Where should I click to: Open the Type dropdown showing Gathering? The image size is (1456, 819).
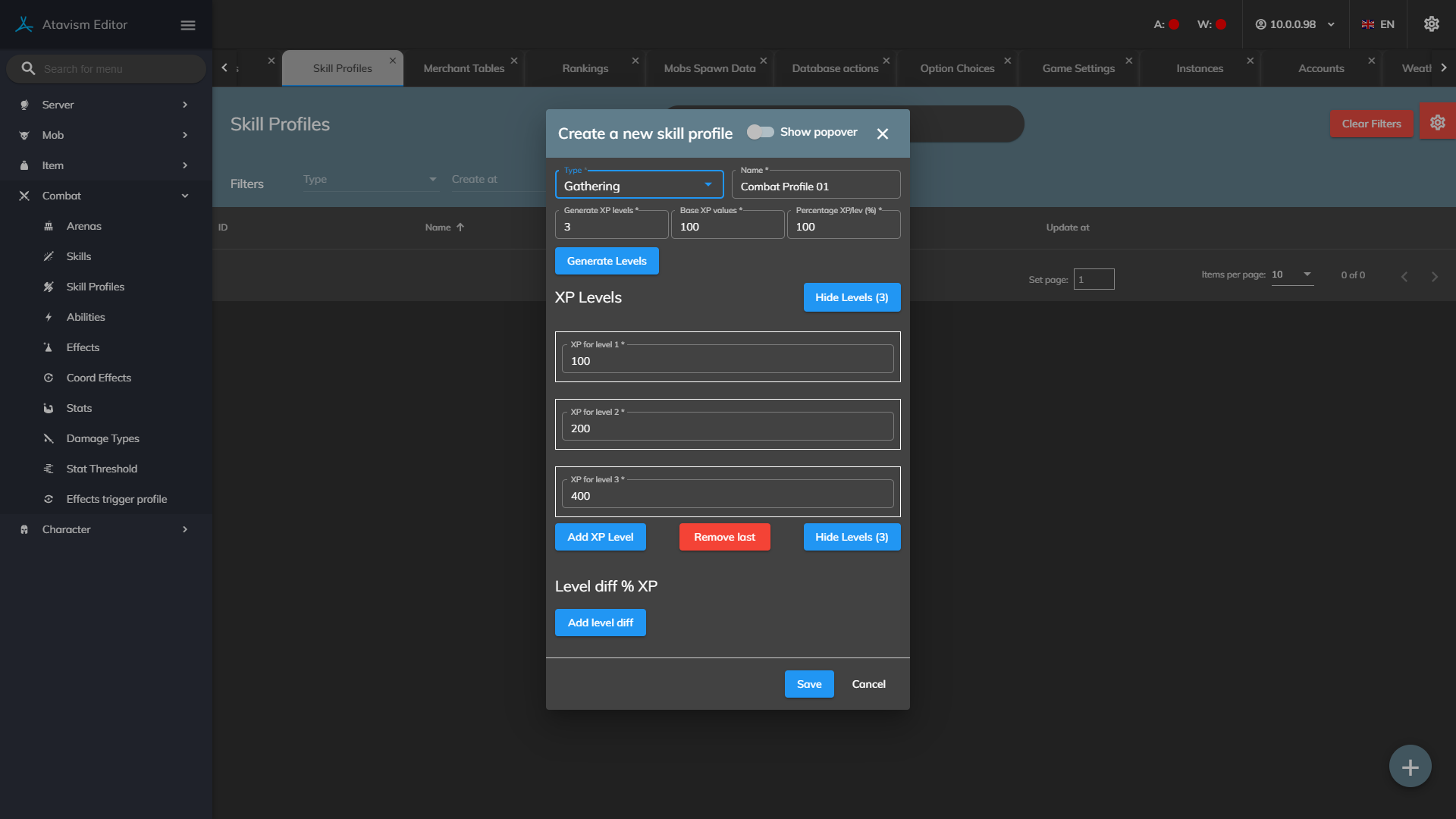pos(639,186)
